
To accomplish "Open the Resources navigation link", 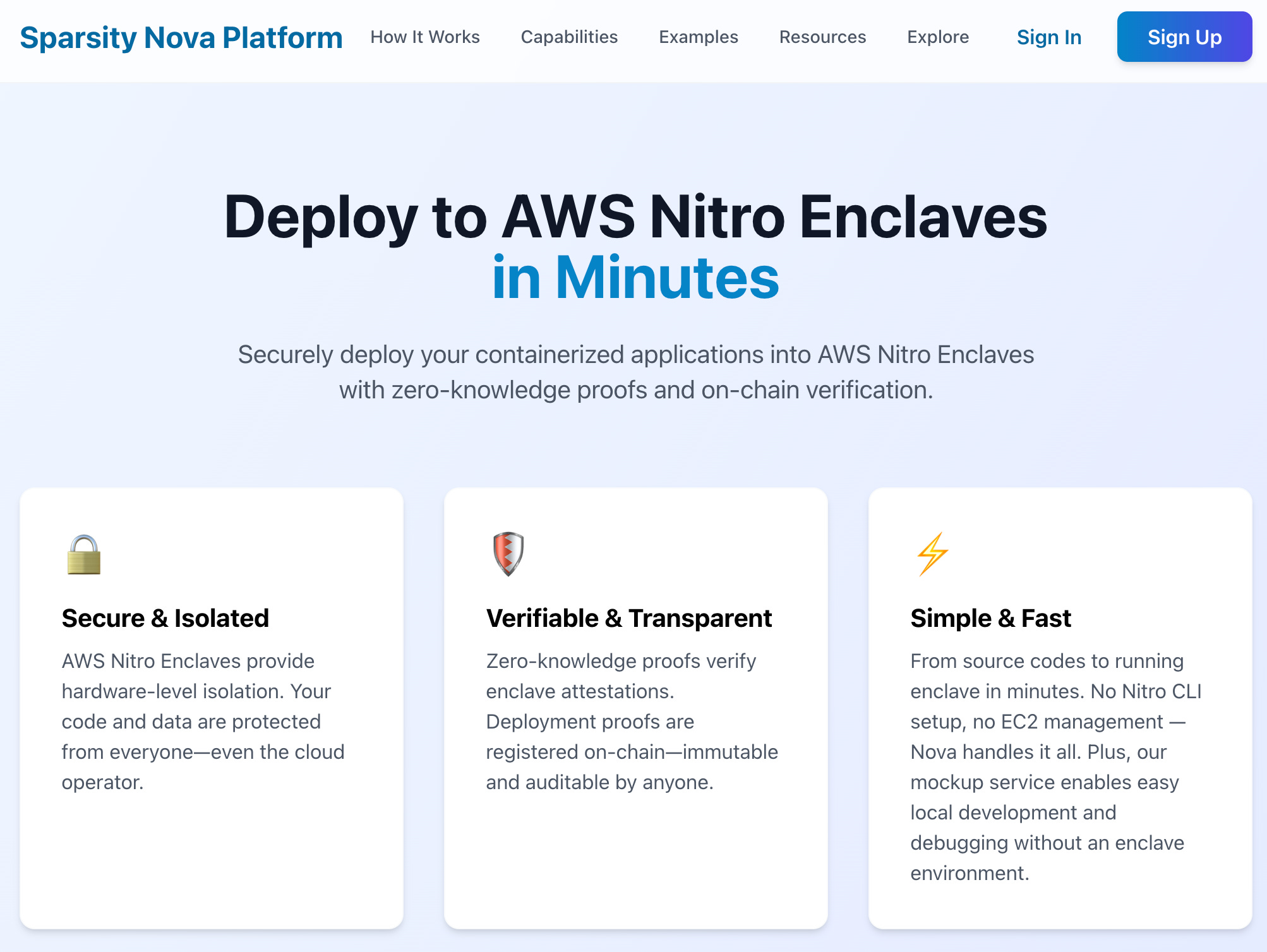I will [822, 37].
